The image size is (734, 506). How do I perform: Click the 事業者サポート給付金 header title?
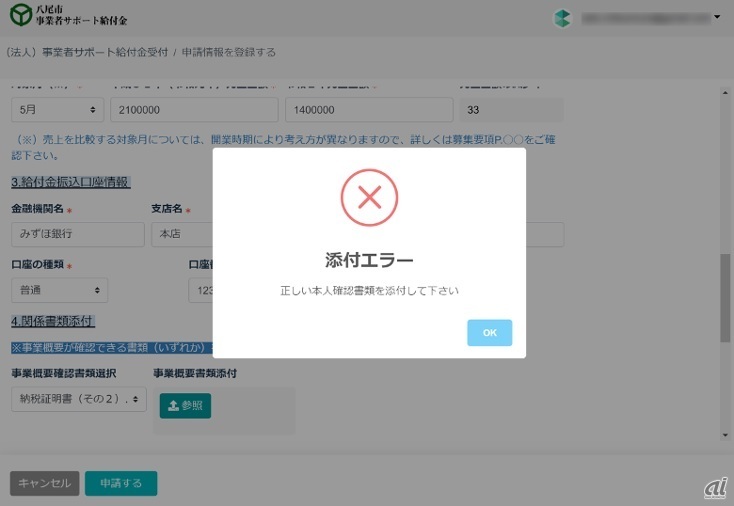click(81, 21)
